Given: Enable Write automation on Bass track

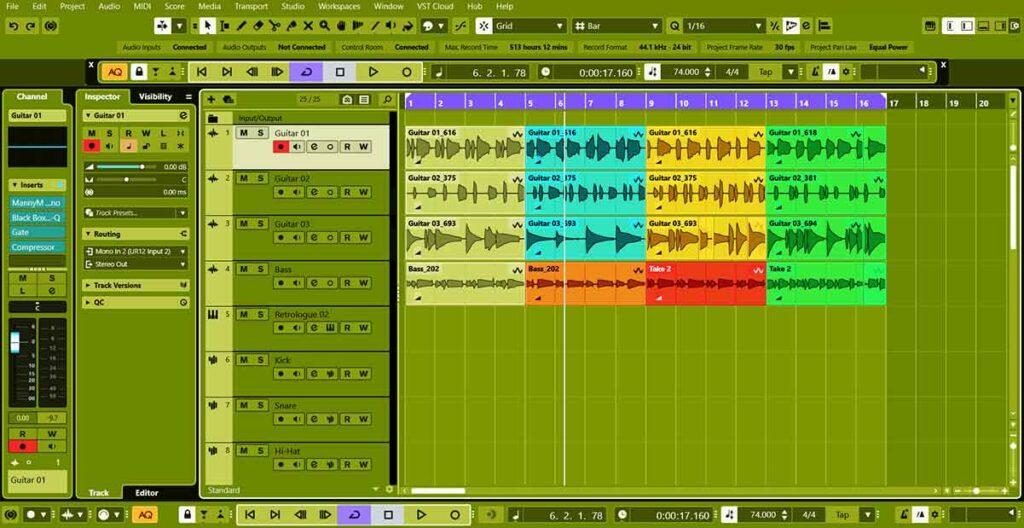Looking at the screenshot, I should click(x=364, y=283).
